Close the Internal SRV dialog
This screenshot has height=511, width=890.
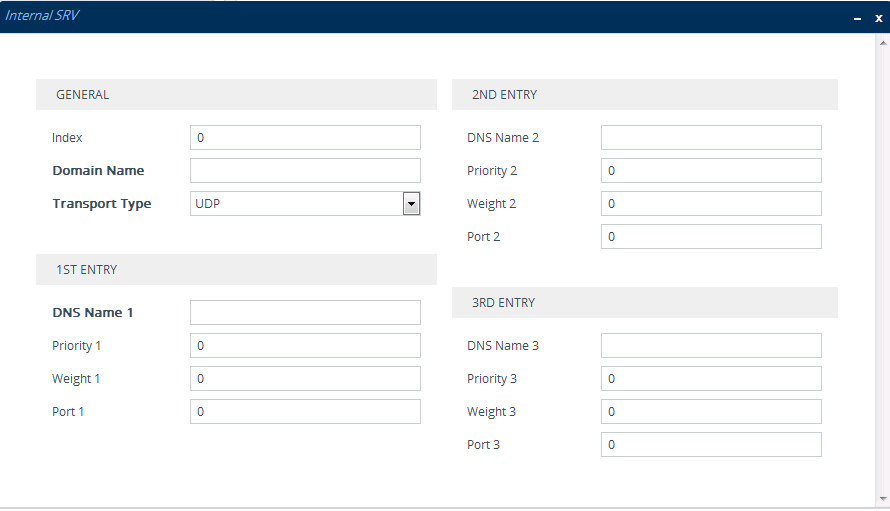point(878,18)
